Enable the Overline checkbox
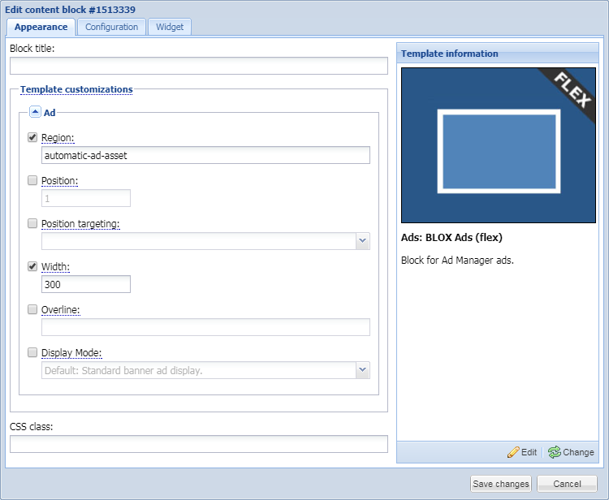609x500 pixels. click(x=33, y=310)
